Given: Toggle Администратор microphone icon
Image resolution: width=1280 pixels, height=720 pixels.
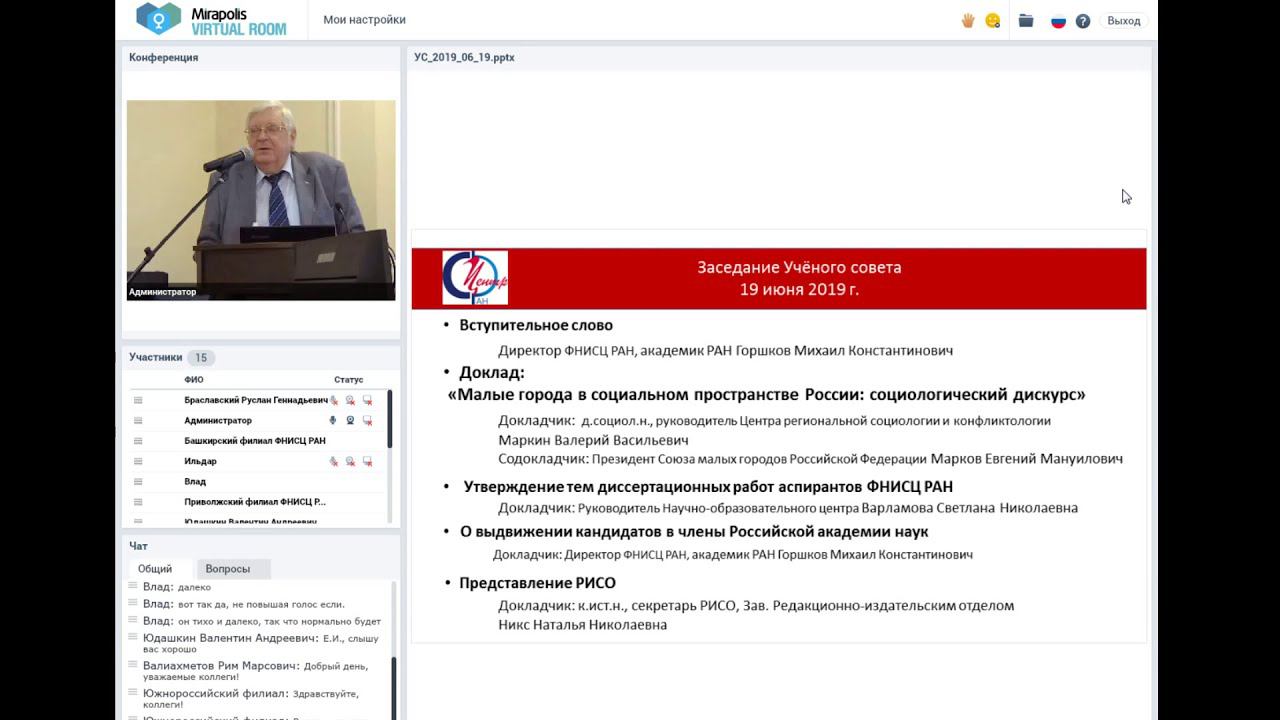Looking at the screenshot, I should (x=333, y=421).
